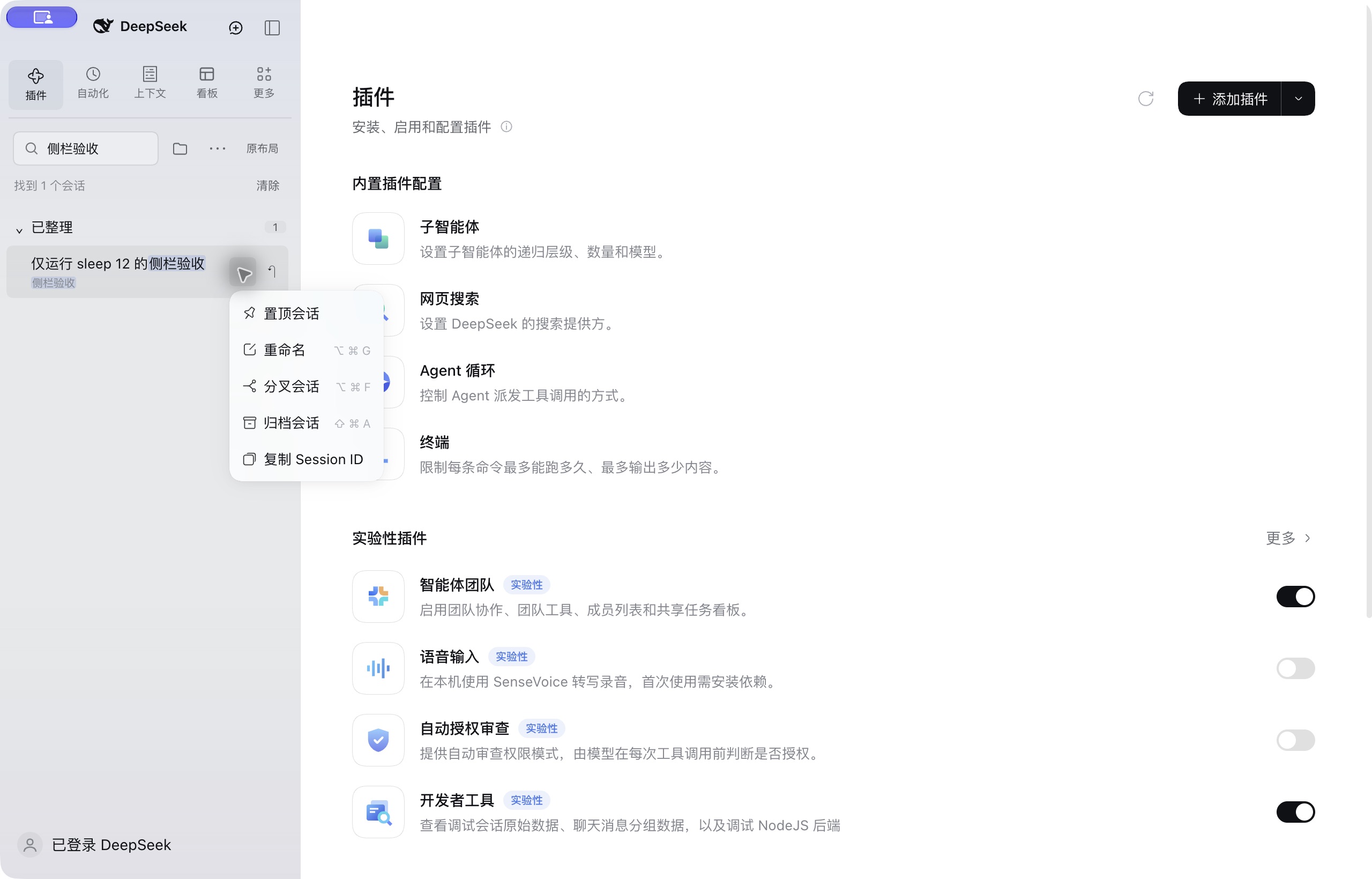Click the search field containing 侧栏验收
The image size is (1372, 879).
coord(86,148)
